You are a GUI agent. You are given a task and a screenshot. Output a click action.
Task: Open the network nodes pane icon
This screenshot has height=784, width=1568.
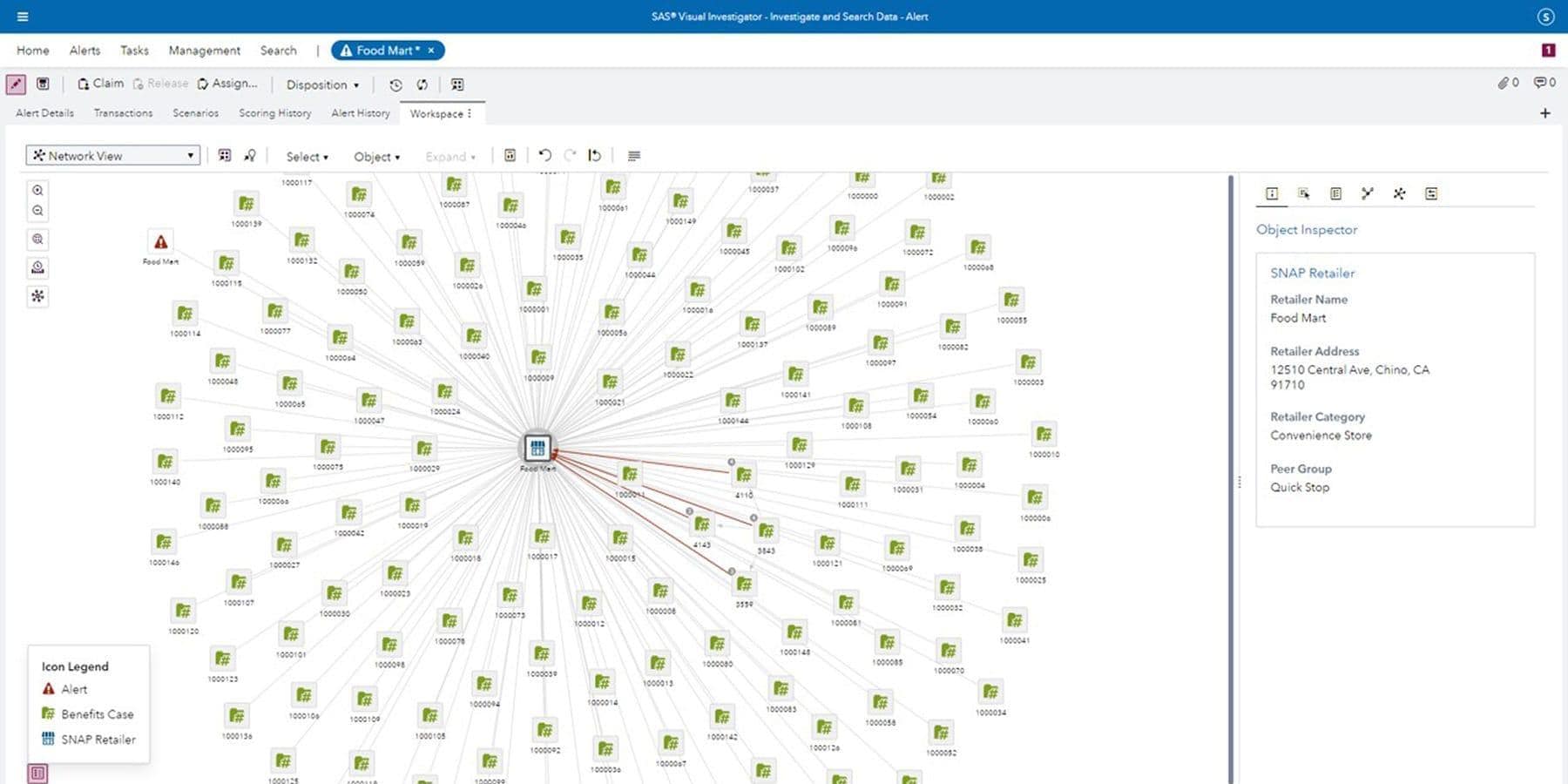[x=1399, y=193]
